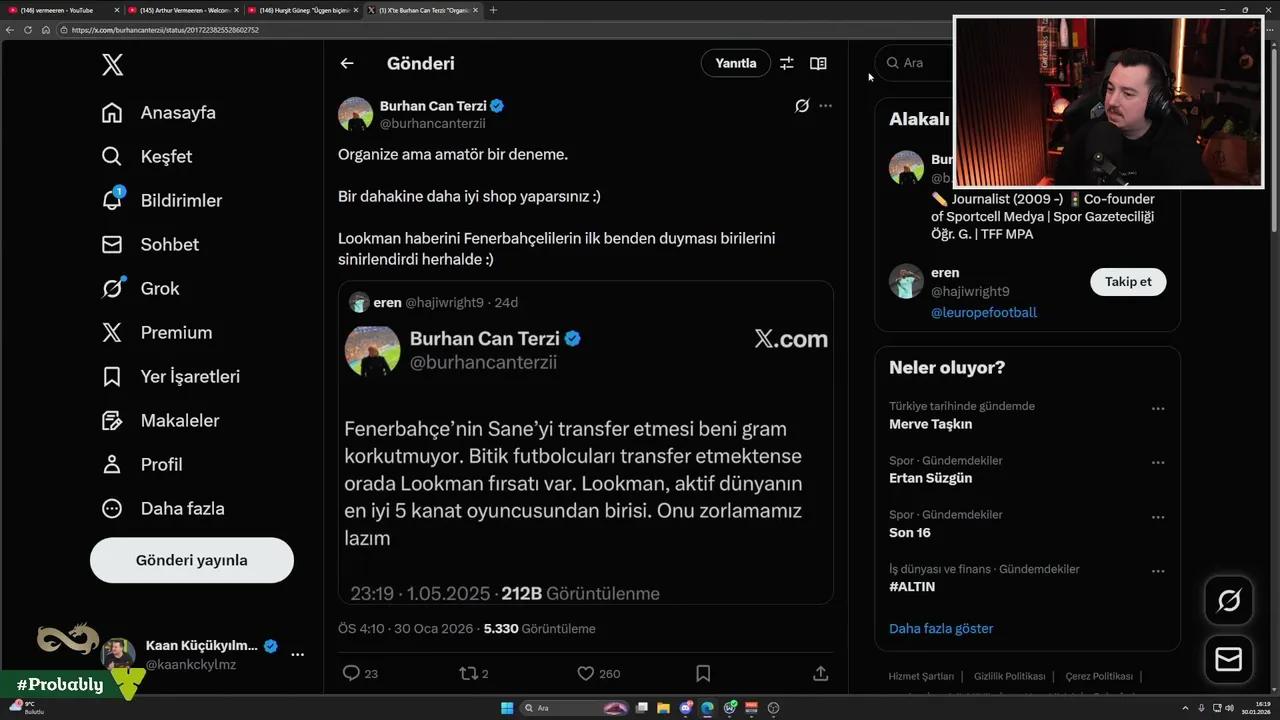Open Hizmet Şartları footer link
This screenshot has height=720, width=1280.
(x=921, y=677)
